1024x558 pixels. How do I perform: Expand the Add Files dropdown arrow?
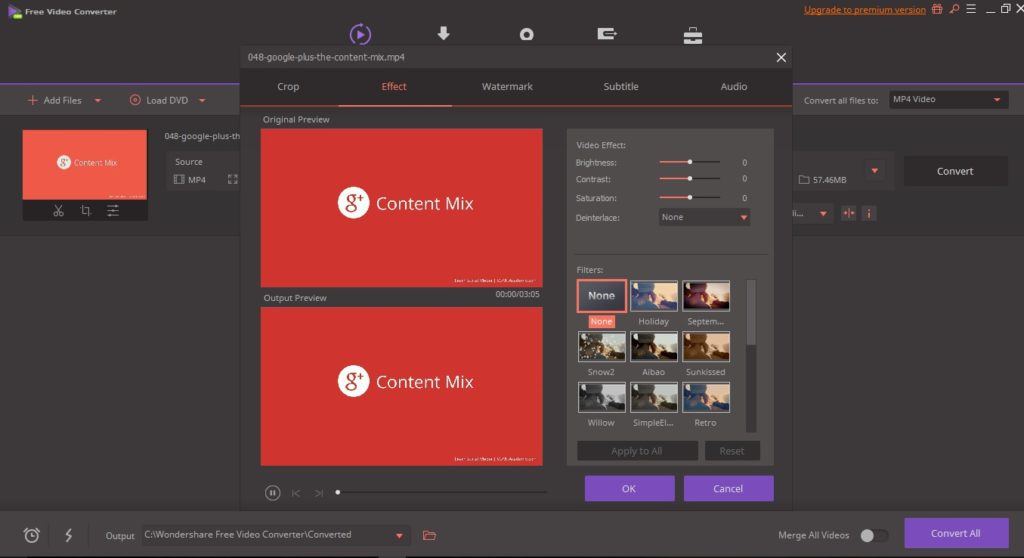(98, 101)
